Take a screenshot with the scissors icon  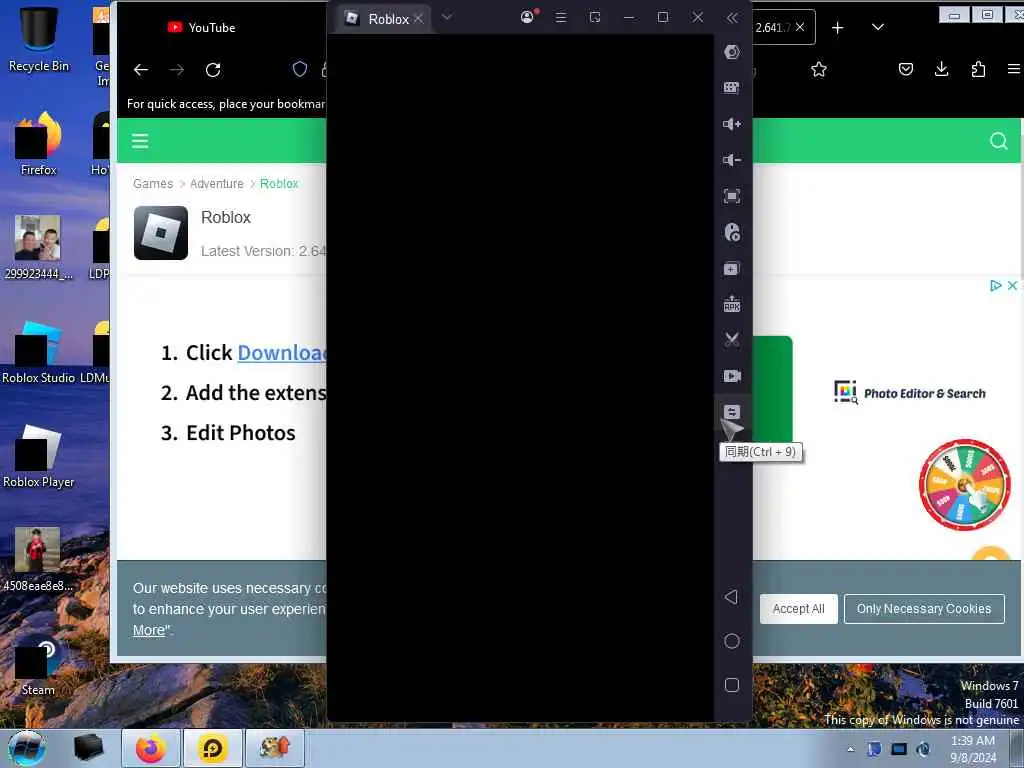tap(731, 340)
